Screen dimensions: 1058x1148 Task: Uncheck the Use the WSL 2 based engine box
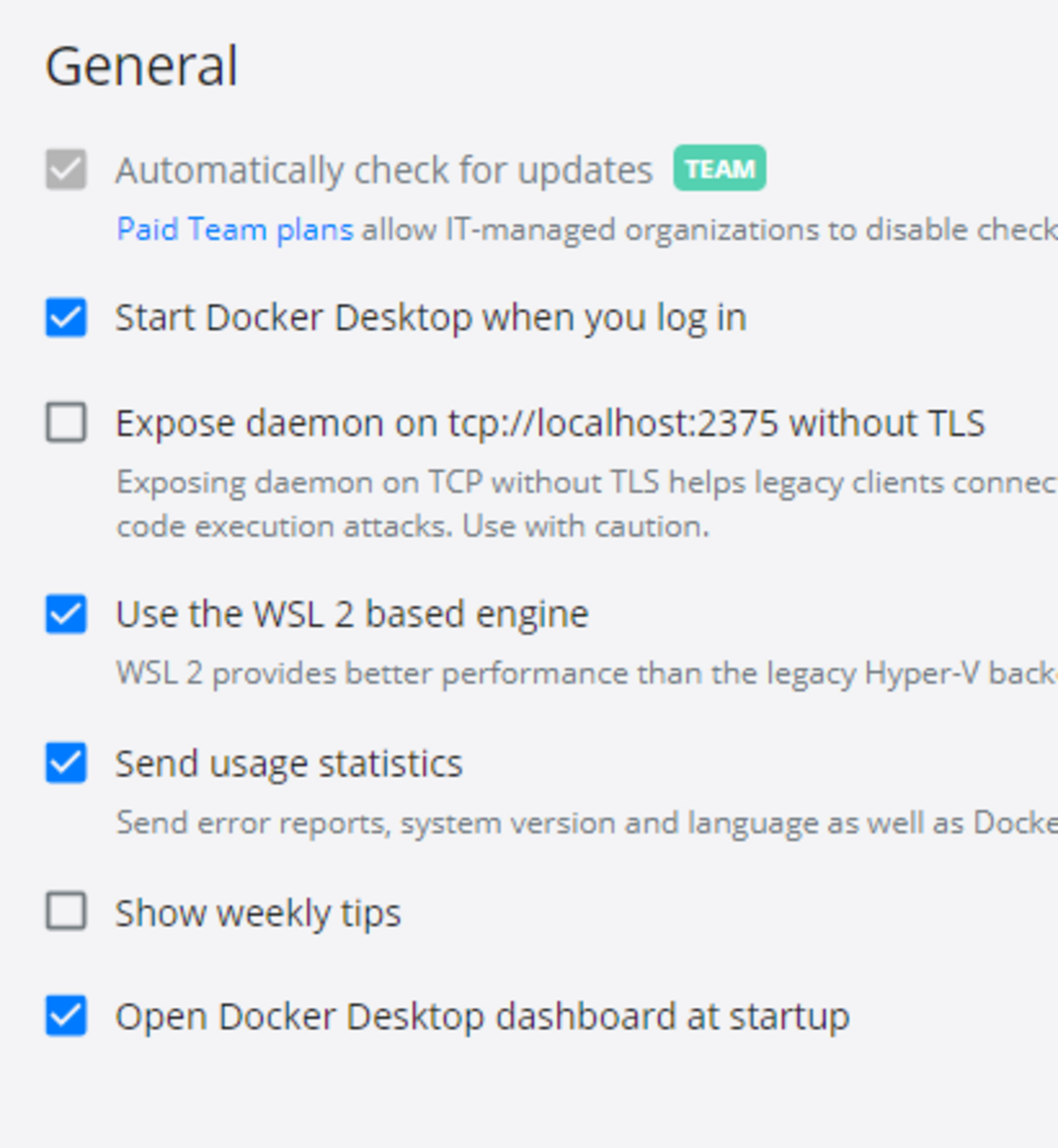[66, 614]
